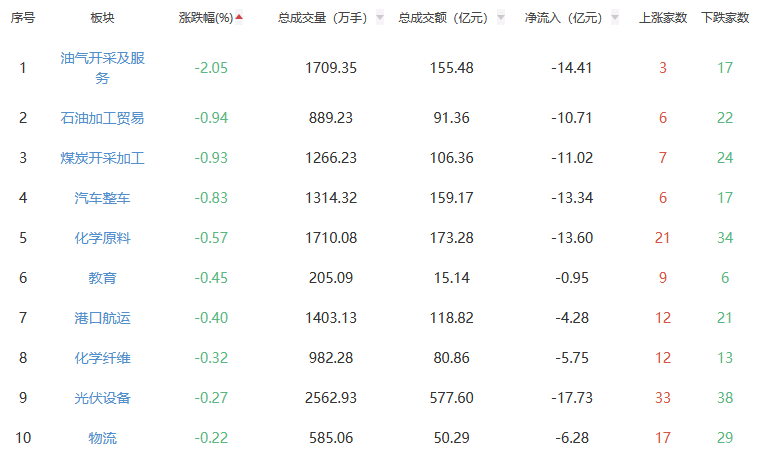Click 光伏设备 net inflow value -17.73
Viewport: 761px width, 452px height.
(572, 398)
